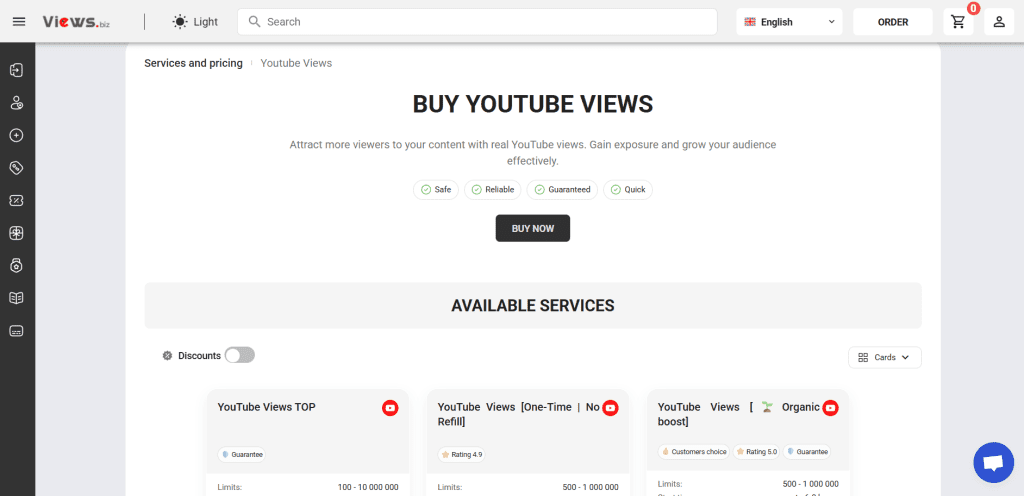Viewport: 1024px width, 496px height.
Task: Open the YouTube Views TOP card title
Action: 266,407
